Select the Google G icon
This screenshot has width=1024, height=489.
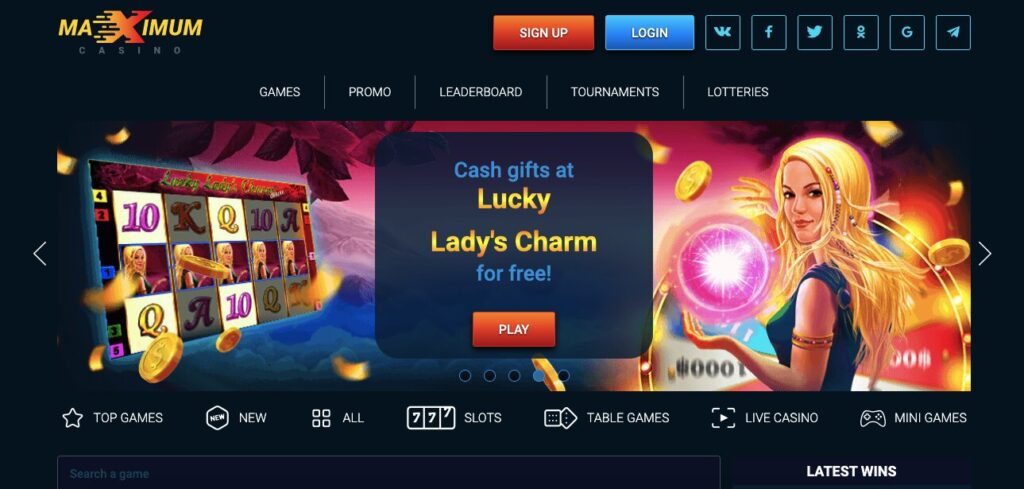pyautogui.click(x=907, y=33)
